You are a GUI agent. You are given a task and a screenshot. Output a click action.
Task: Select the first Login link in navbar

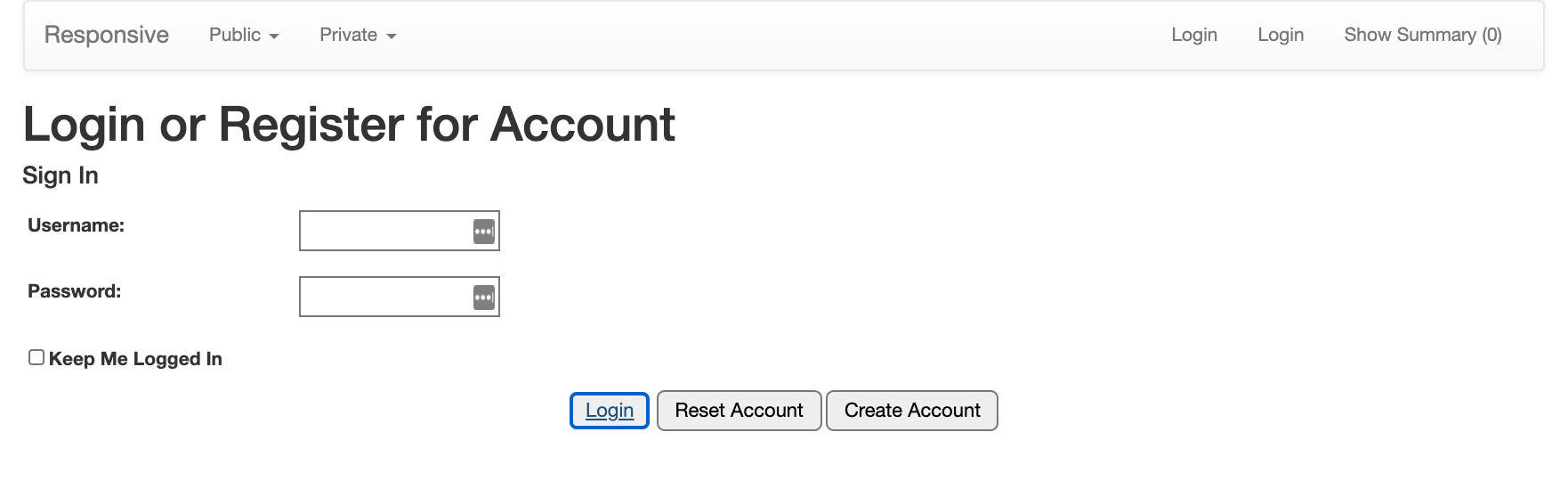tap(1194, 35)
